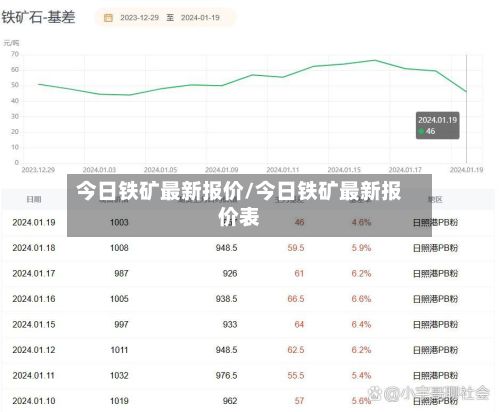Click 日照港PB粉 in the 2024.01.11 row
Viewport: 500px width, 412px height.
click(435, 376)
